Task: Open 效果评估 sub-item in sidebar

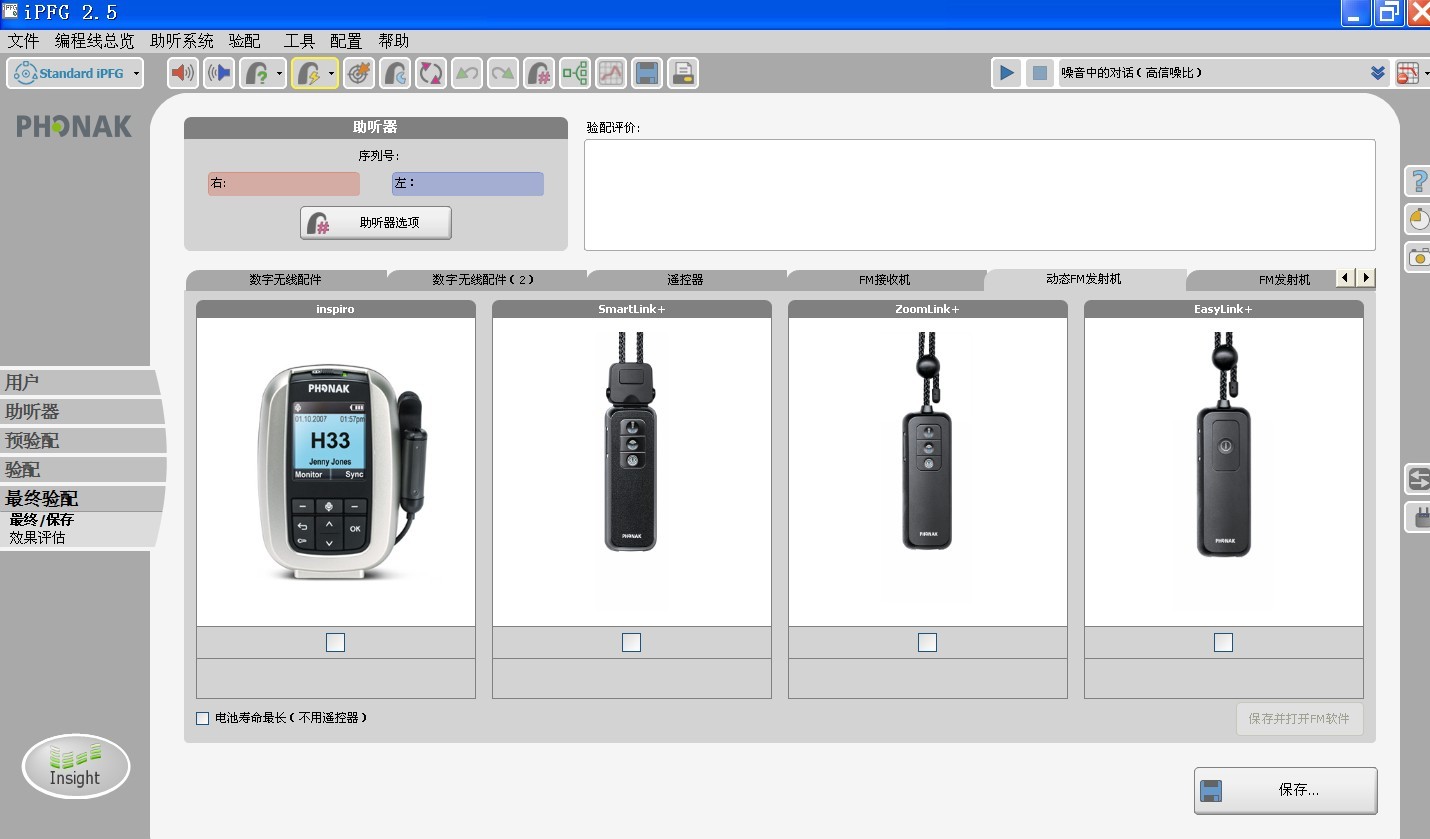Action: tap(38, 537)
